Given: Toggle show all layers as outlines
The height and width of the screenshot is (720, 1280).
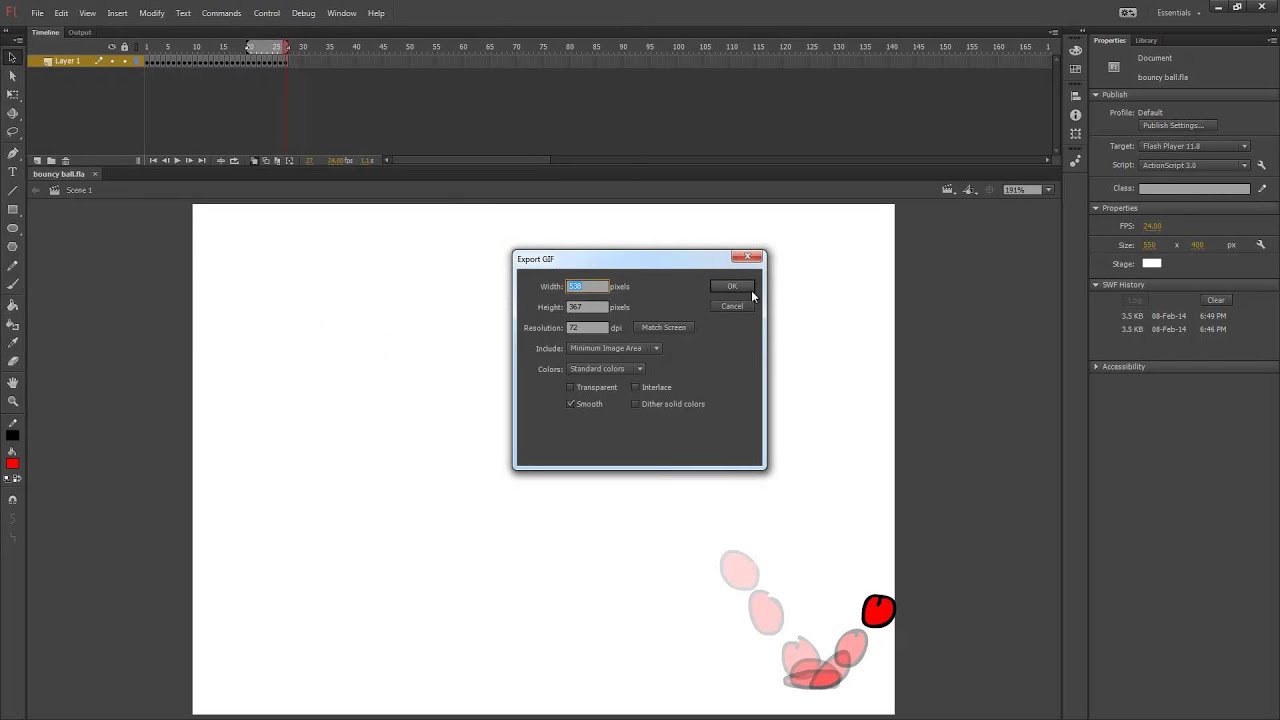Looking at the screenshot, I should [137, 47].
